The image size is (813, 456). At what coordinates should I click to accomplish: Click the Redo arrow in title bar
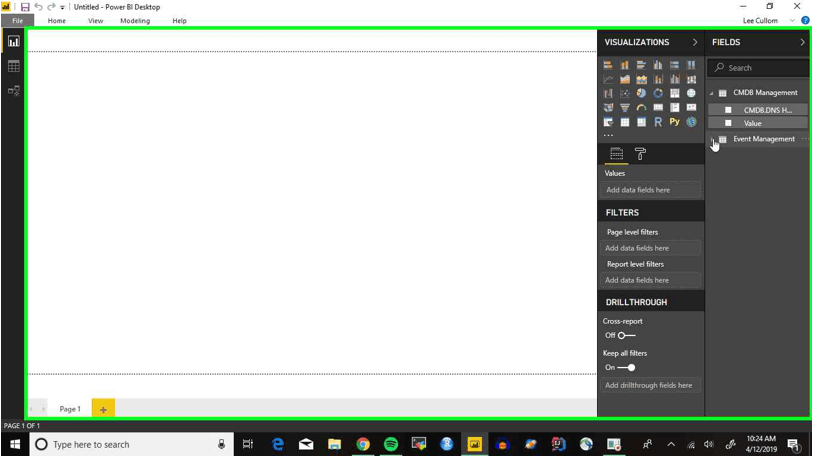(51, 7)
